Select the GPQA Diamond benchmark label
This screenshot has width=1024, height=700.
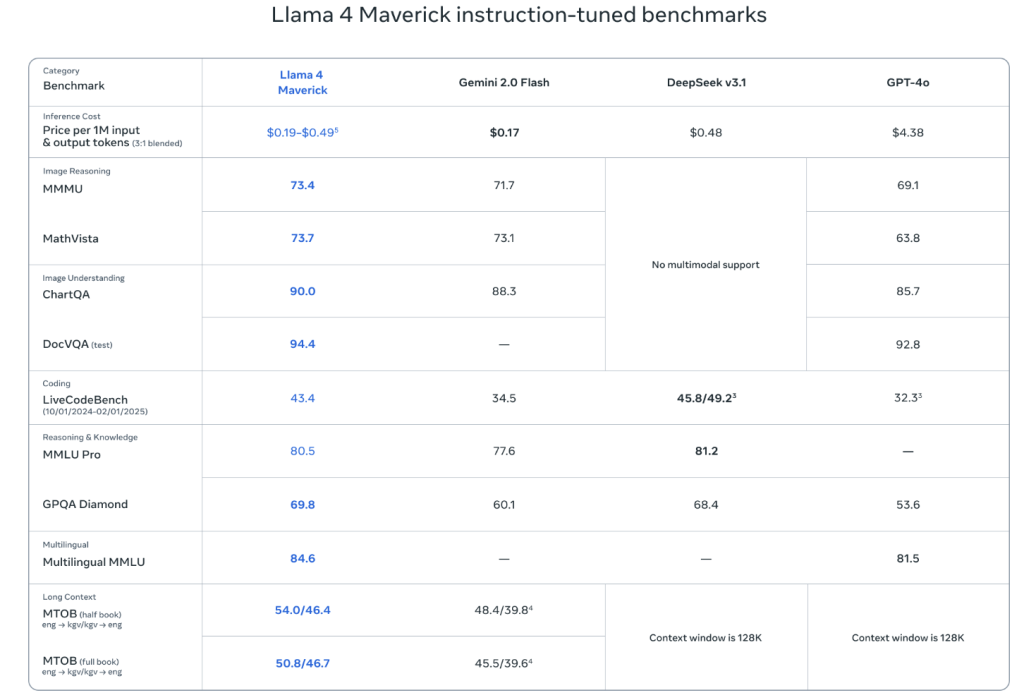click(85, 505)
